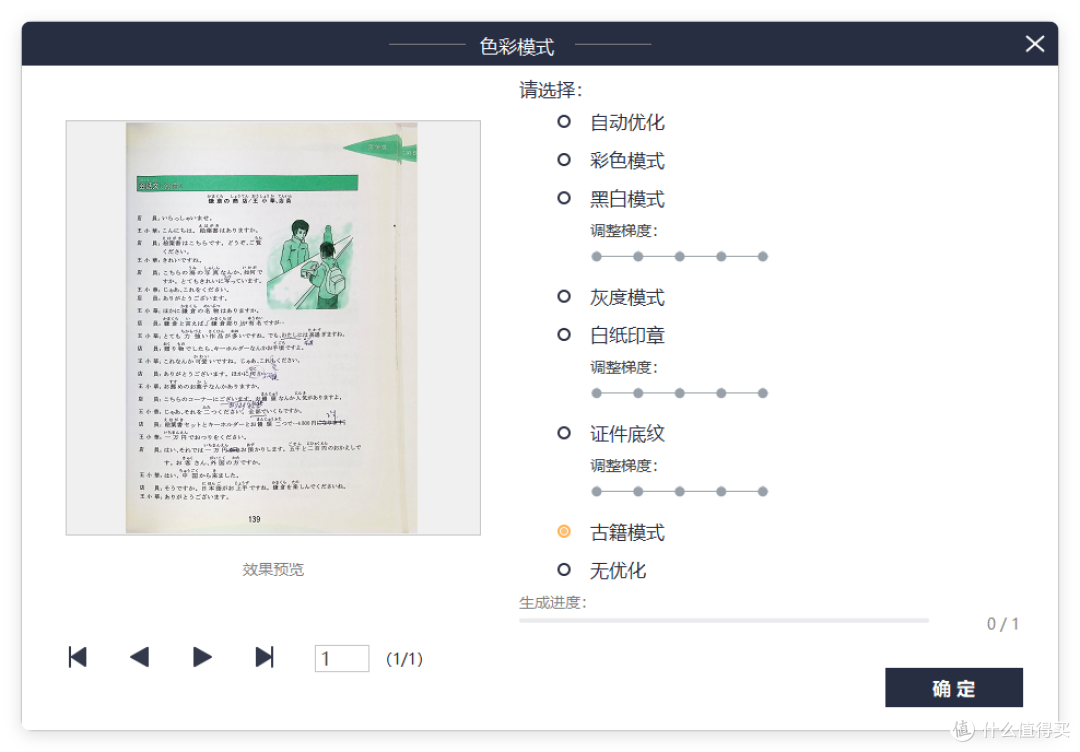
Task: Close the 色彩模式 dialog
Action: coord(1035,44)
